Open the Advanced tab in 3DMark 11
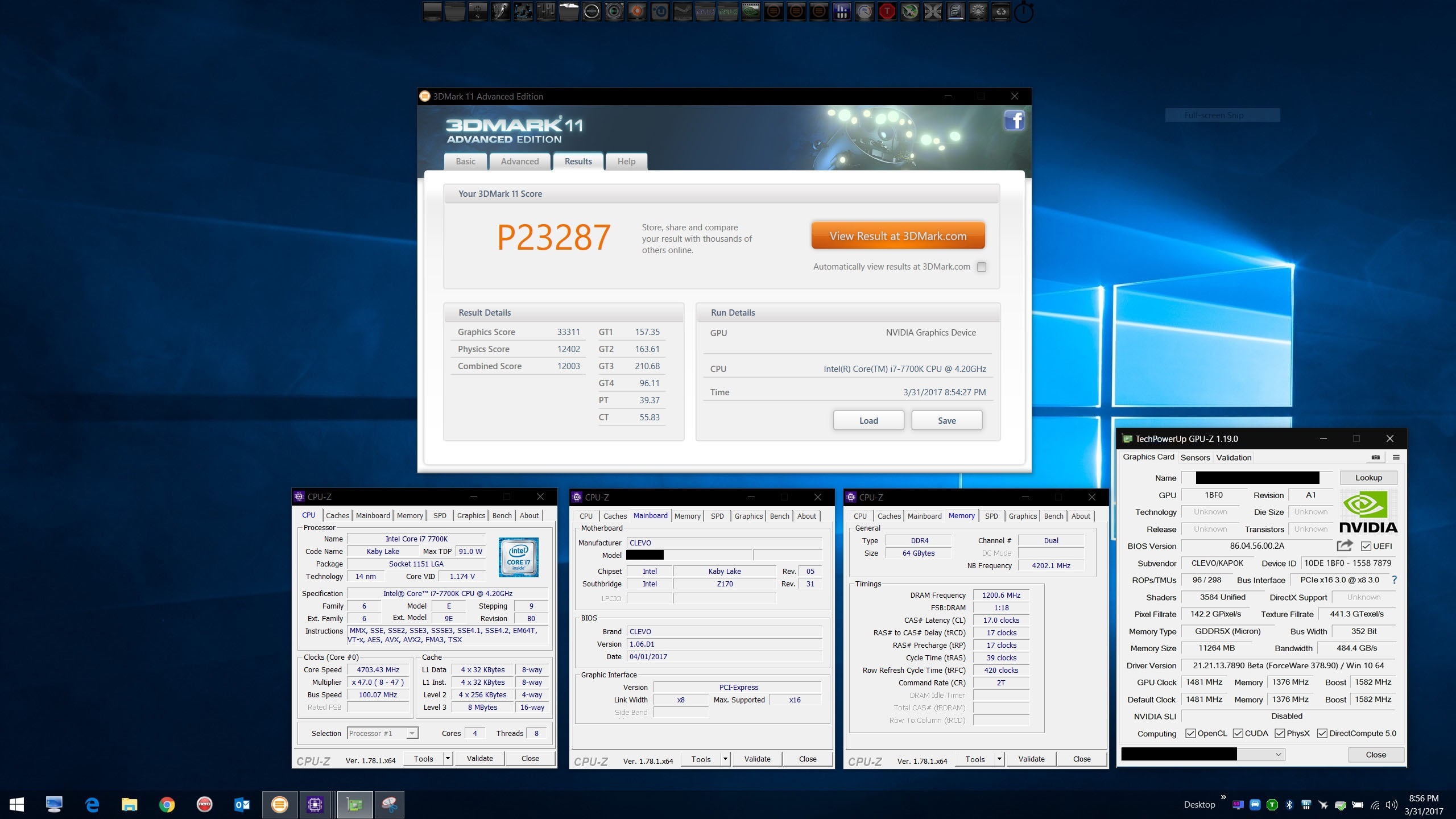This screenshot has width=1456, height=819. click(x=519, y=162)
